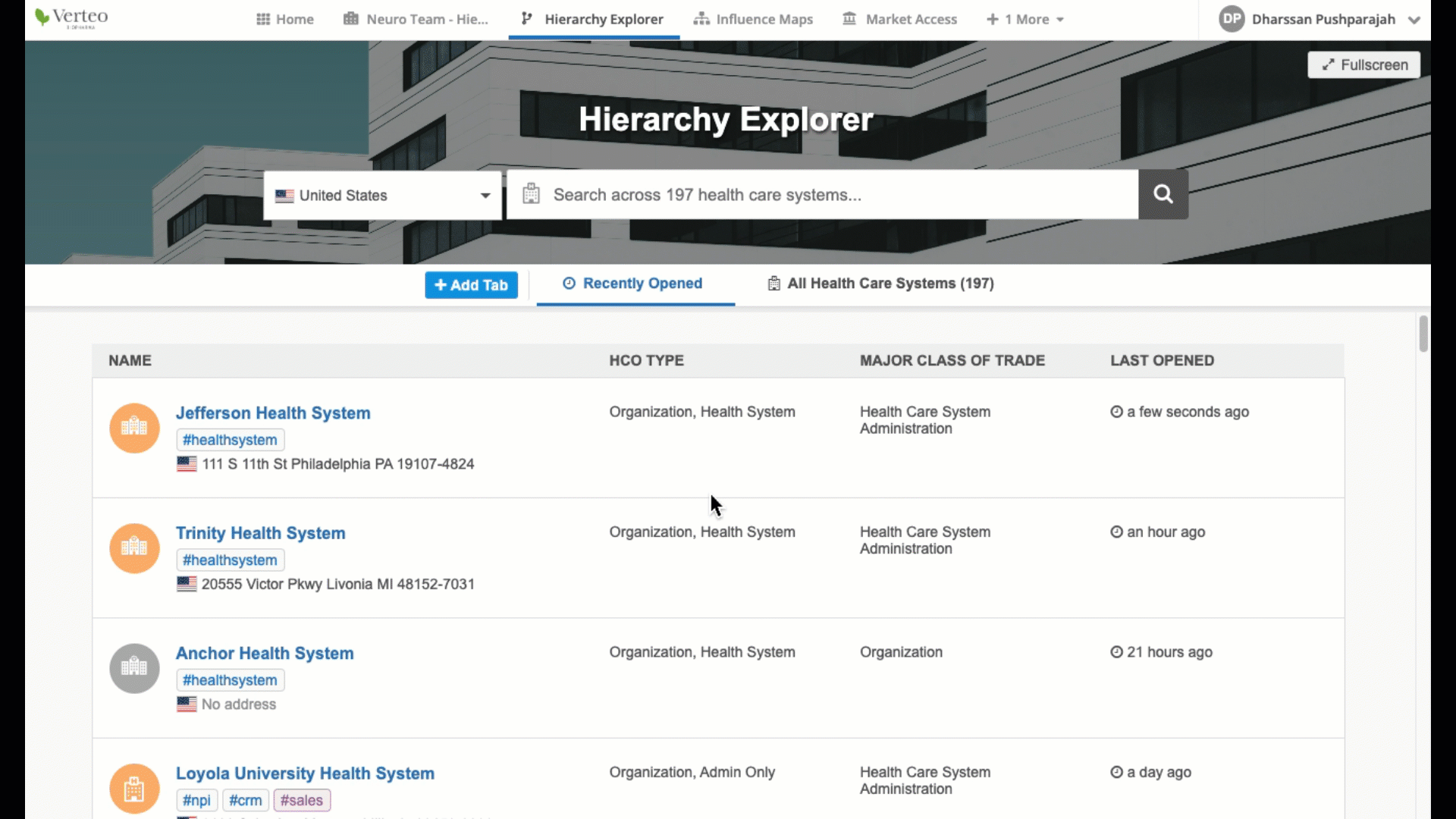Click the Add Tab button

(471, 285)
